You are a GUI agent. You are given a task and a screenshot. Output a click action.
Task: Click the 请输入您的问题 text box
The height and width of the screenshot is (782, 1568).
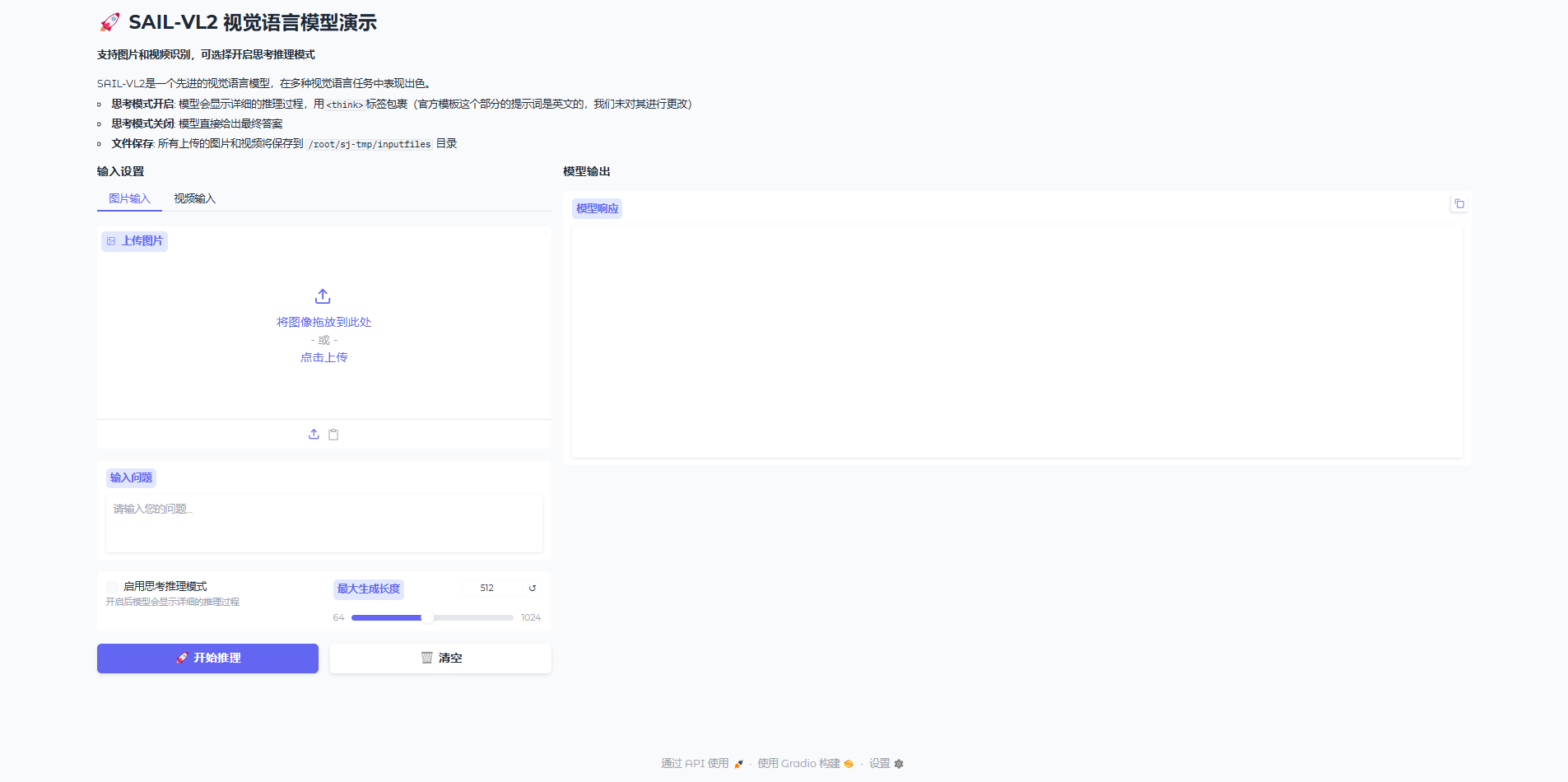click(x=324, y=523)
